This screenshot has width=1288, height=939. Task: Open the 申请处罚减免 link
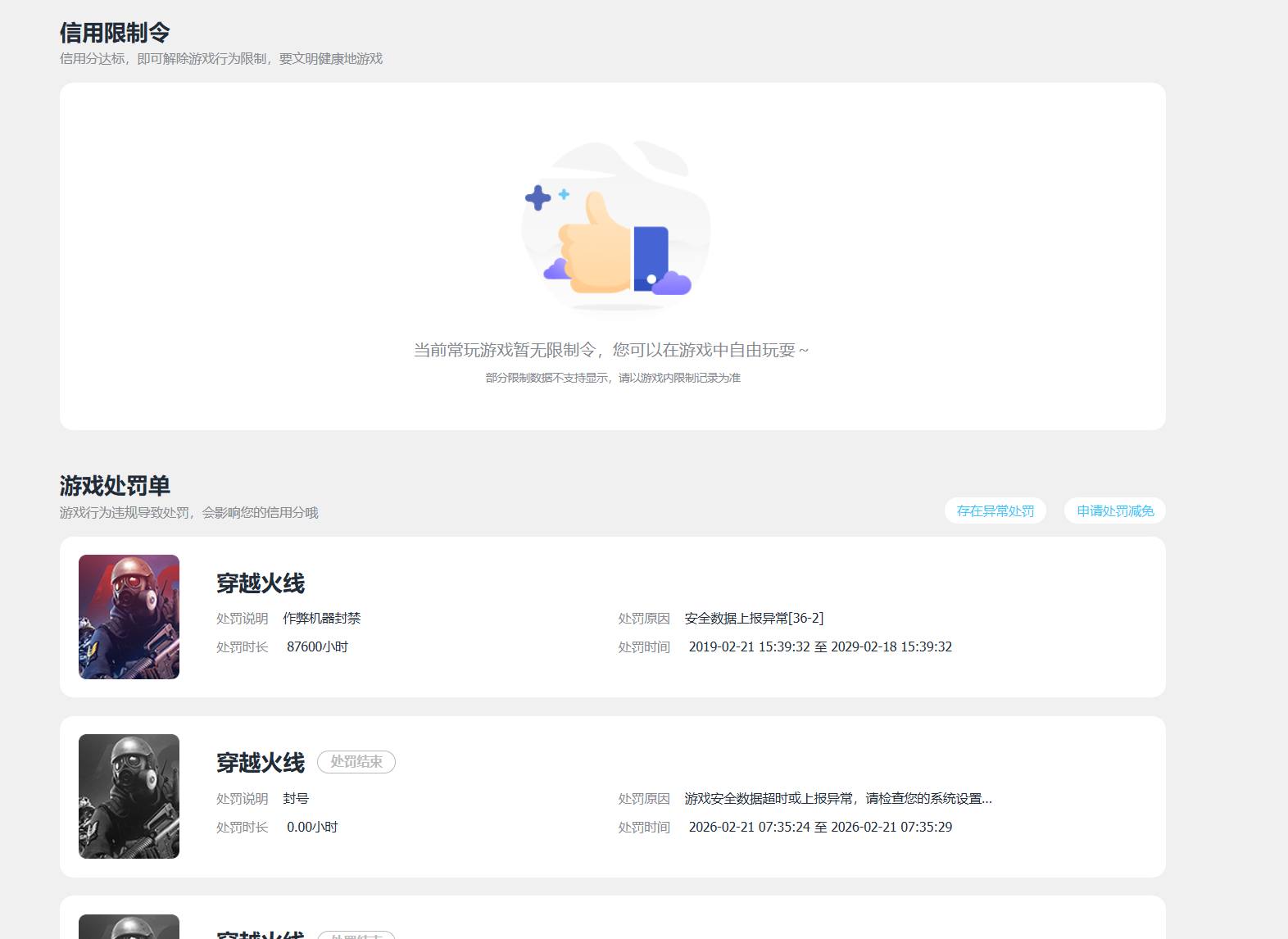1115,510
